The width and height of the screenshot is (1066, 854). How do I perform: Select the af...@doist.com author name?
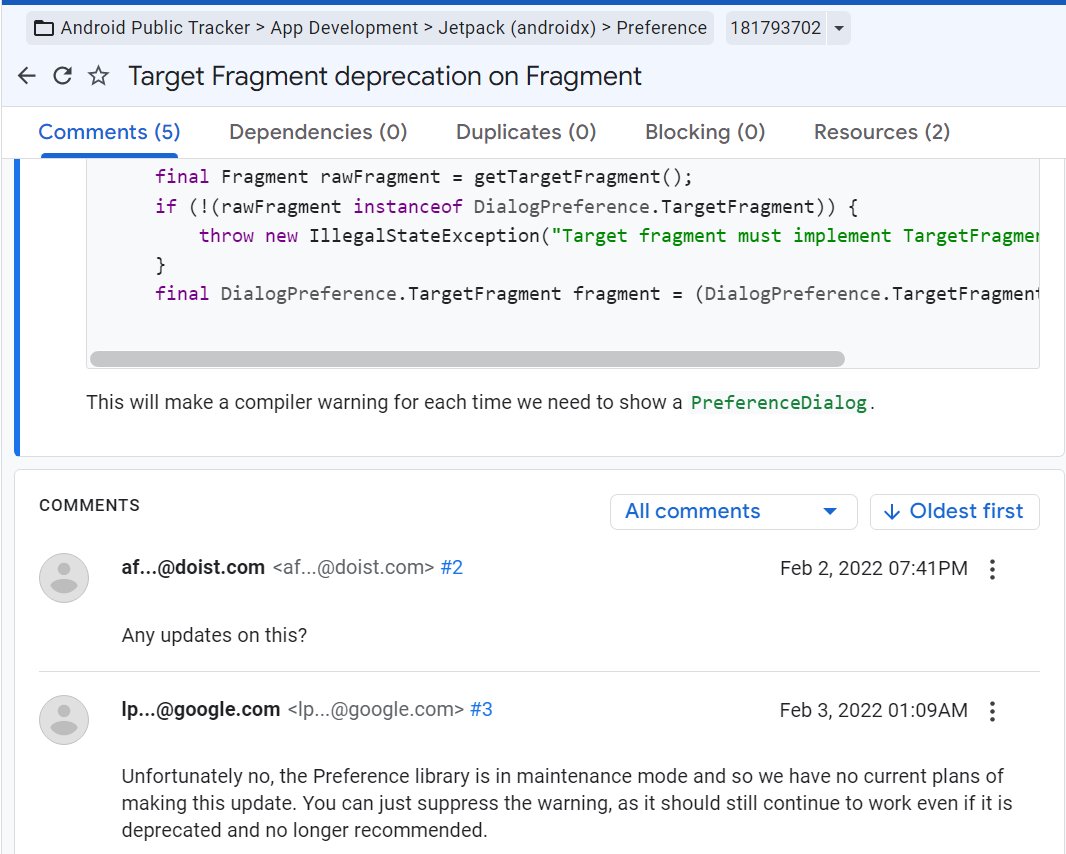click(x=193, y=567)
